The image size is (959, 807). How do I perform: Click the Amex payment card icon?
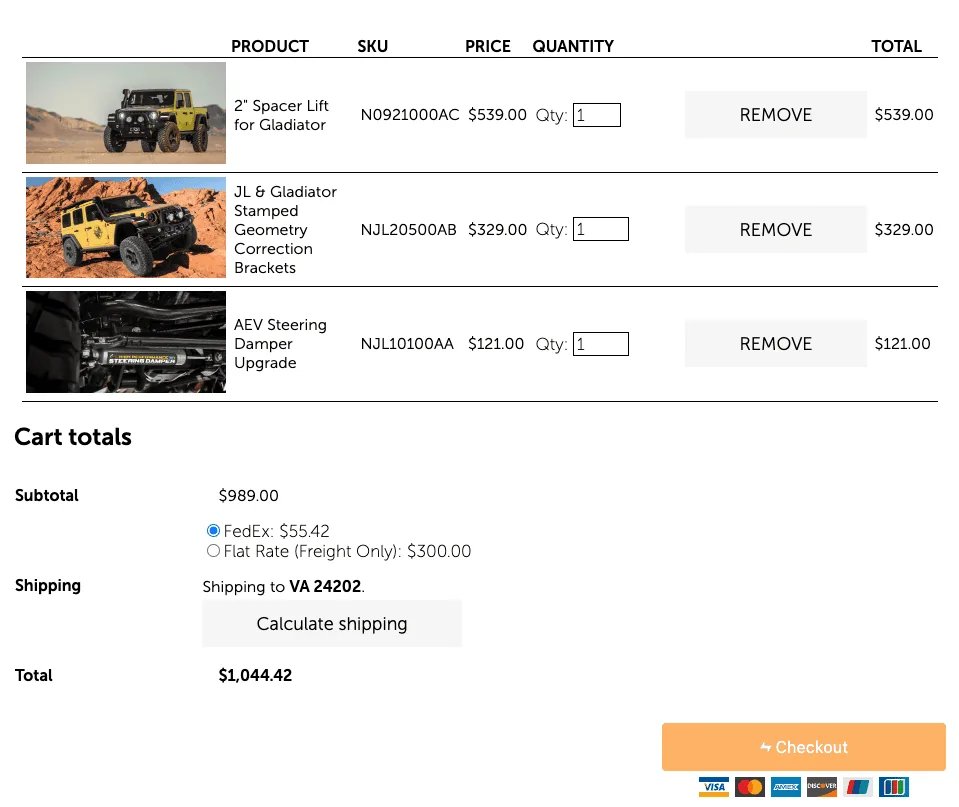(x=786, y=787)
